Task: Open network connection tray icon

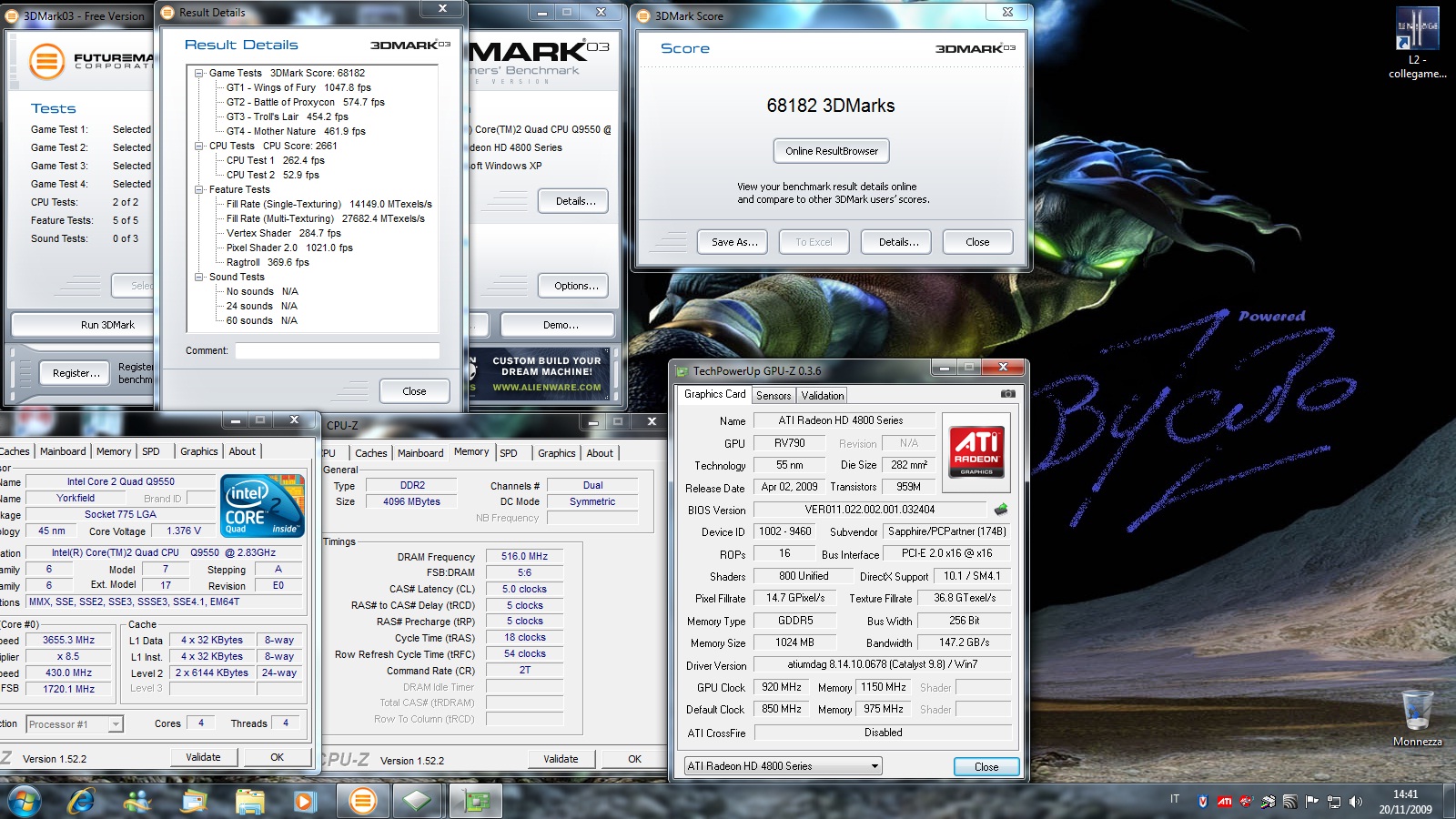Action: [1334, 802]
